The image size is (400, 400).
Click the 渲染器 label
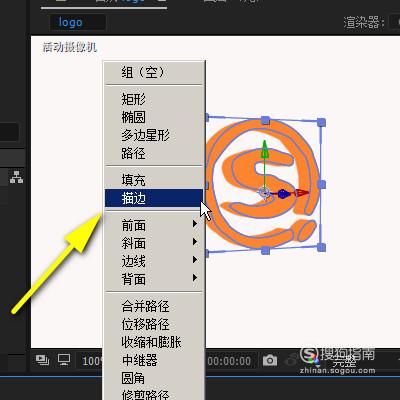coord(364,23)
